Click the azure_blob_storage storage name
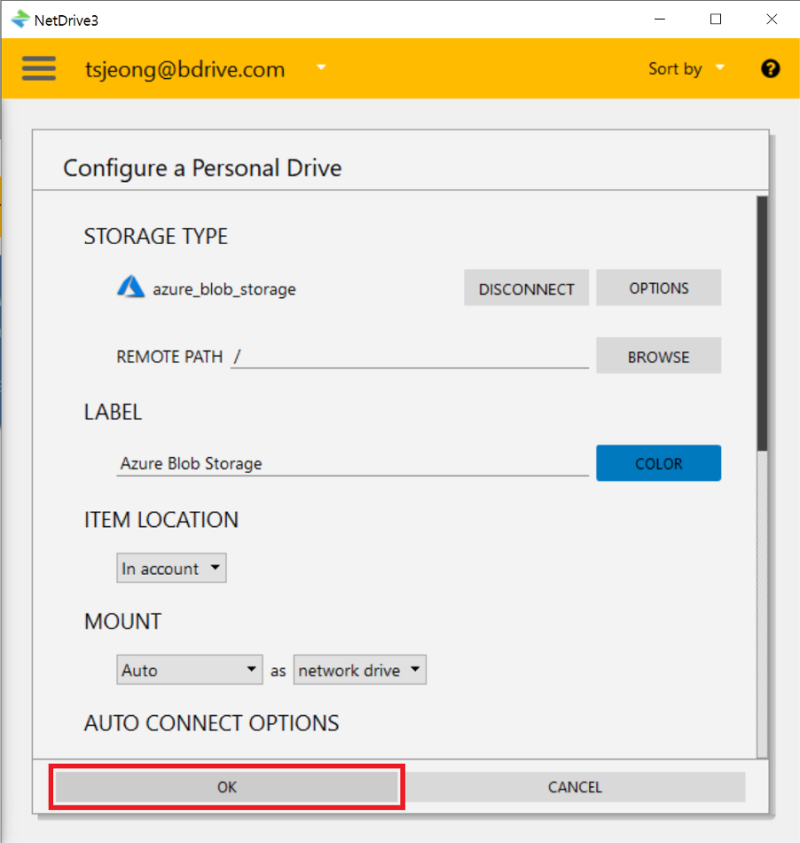The image size is (800, 843). tap(224, 289)
